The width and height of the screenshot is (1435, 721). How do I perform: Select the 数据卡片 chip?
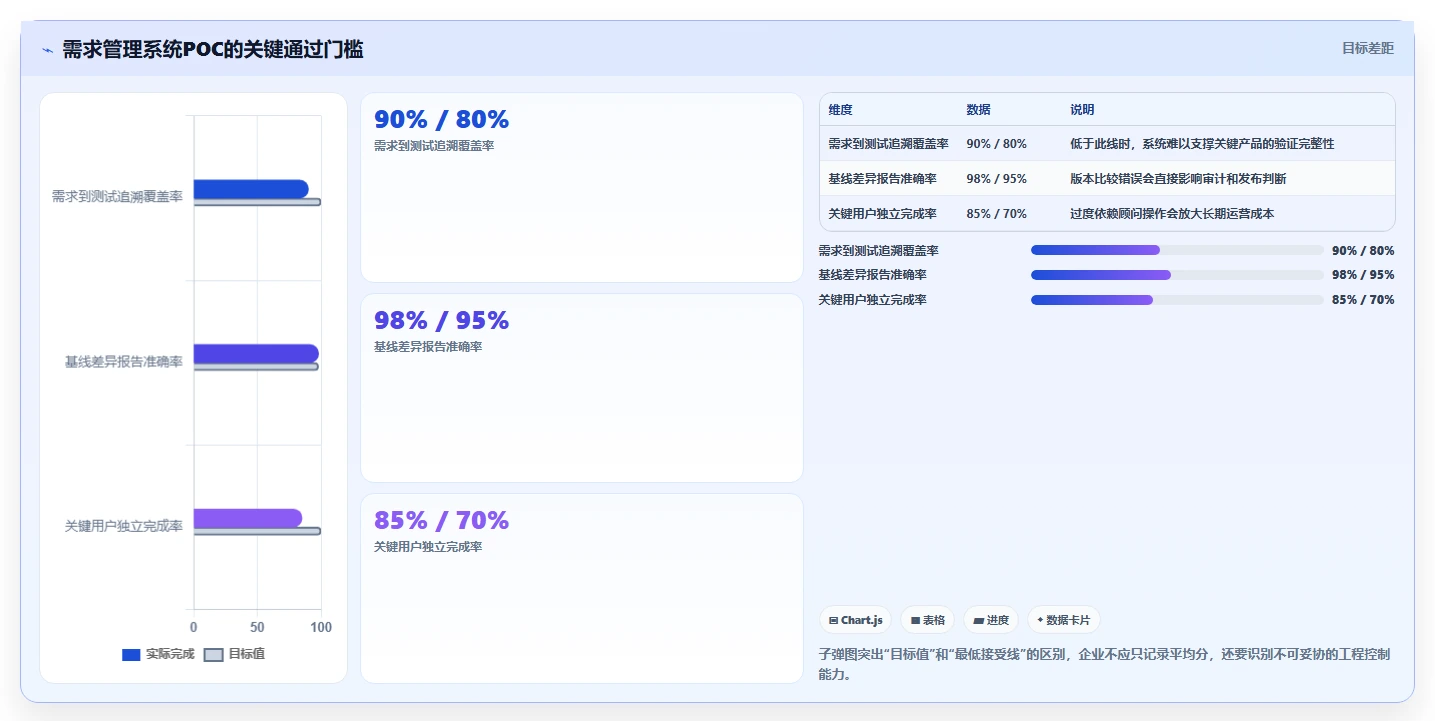[1063, 620]
